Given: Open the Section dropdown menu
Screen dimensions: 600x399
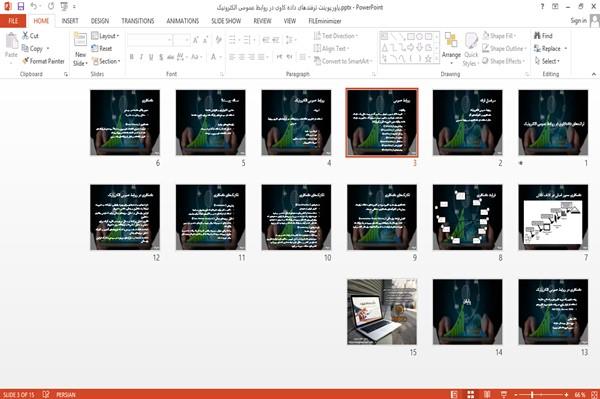Looking at the screenshot, I should coord(106,61).
